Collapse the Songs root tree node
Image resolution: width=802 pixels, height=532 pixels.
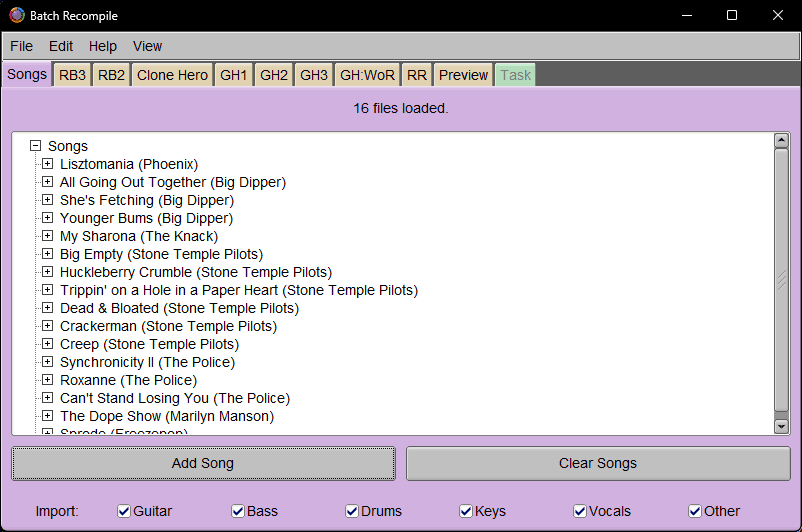tap(36, 146)
